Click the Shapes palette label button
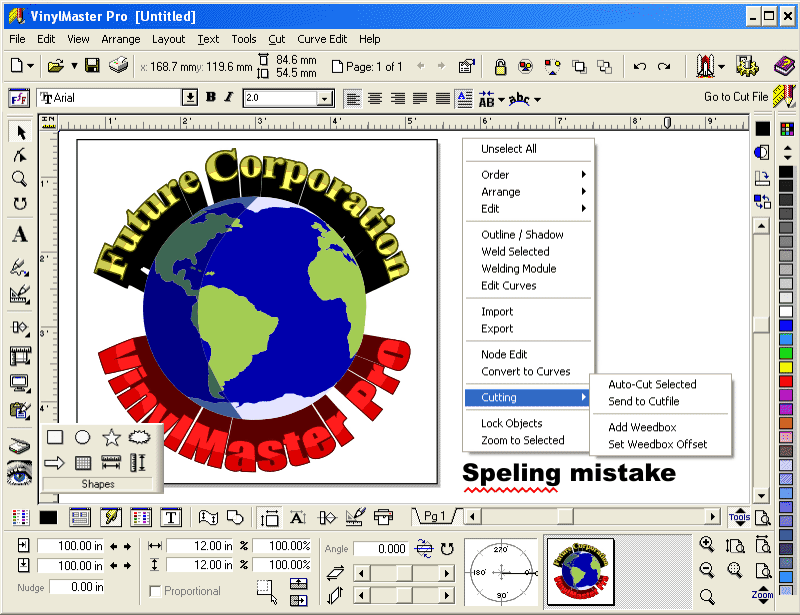This screenshot has width=800, height=615. click(98, 484)
